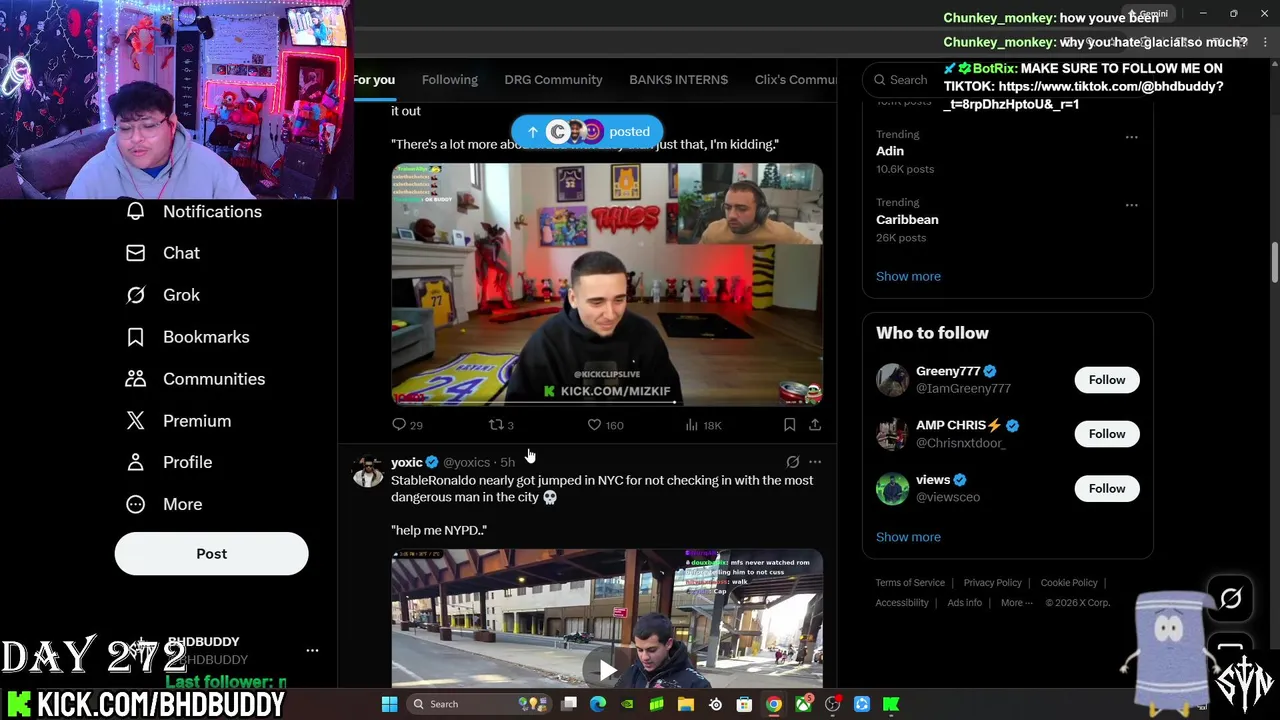1280x720 pixels.
Task: Open Xbox app on the taskbar
Action: point(803,704)
